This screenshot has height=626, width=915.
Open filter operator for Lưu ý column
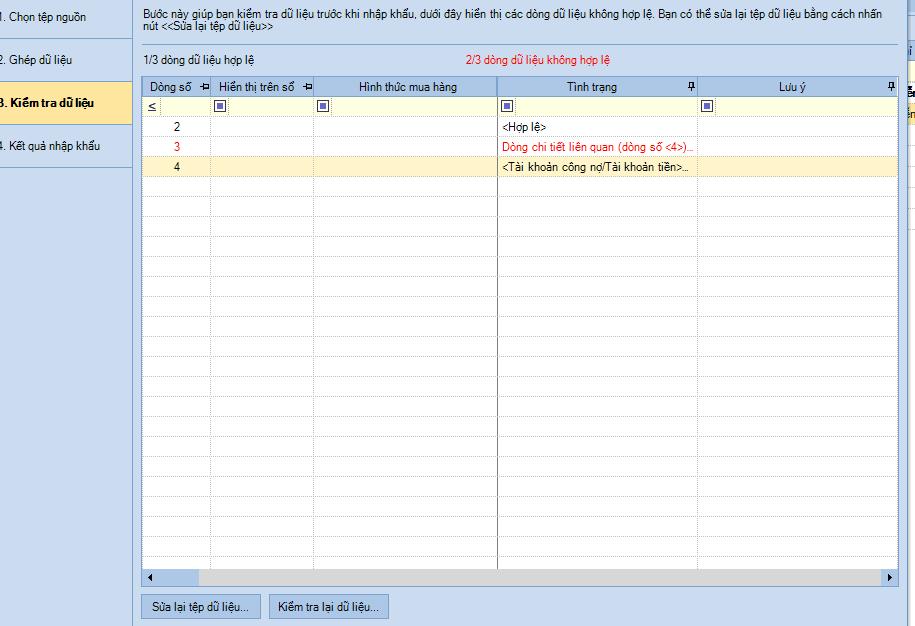pos(707,106)
